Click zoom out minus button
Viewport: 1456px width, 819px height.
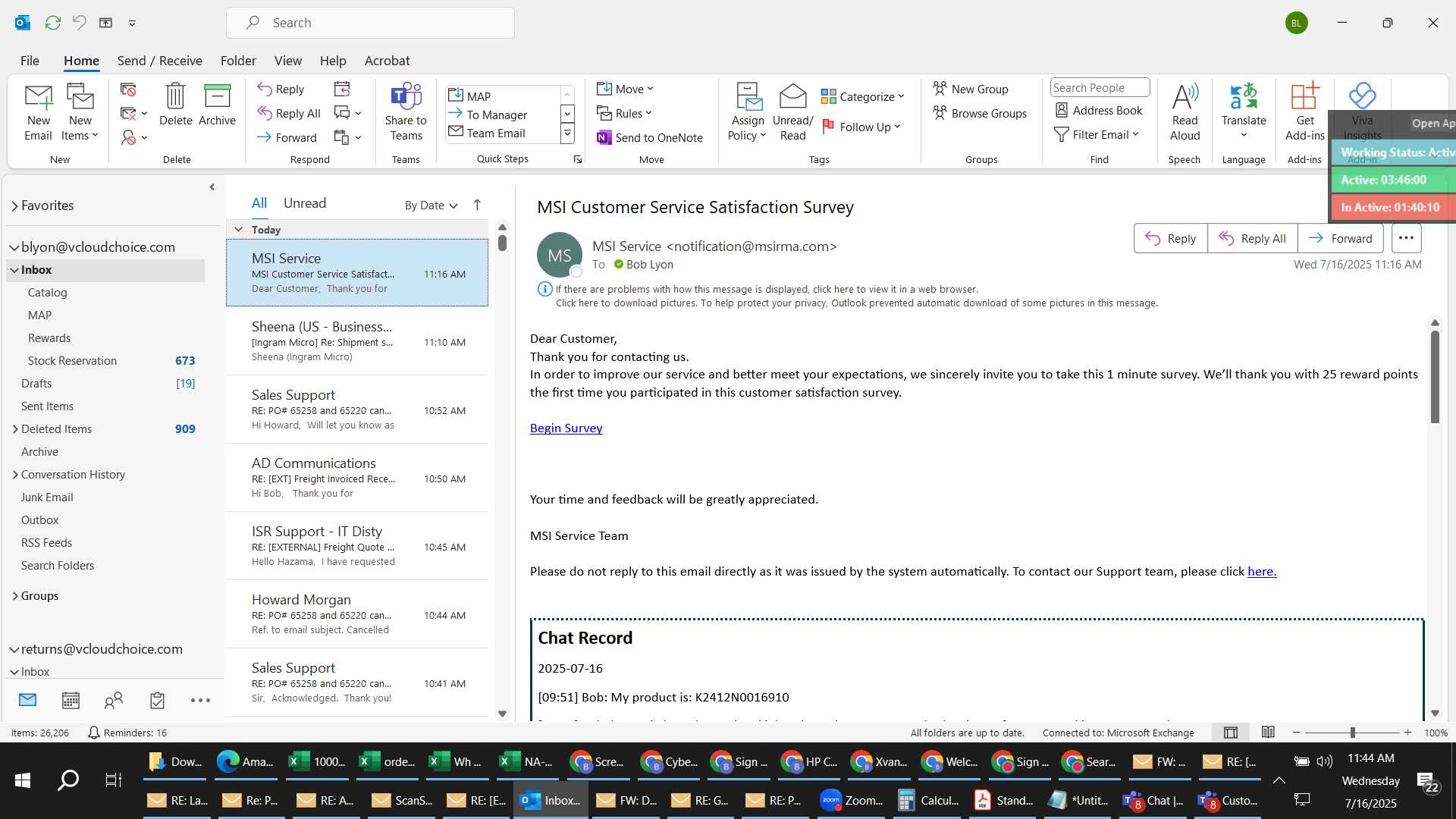[x=1296, y=733]
